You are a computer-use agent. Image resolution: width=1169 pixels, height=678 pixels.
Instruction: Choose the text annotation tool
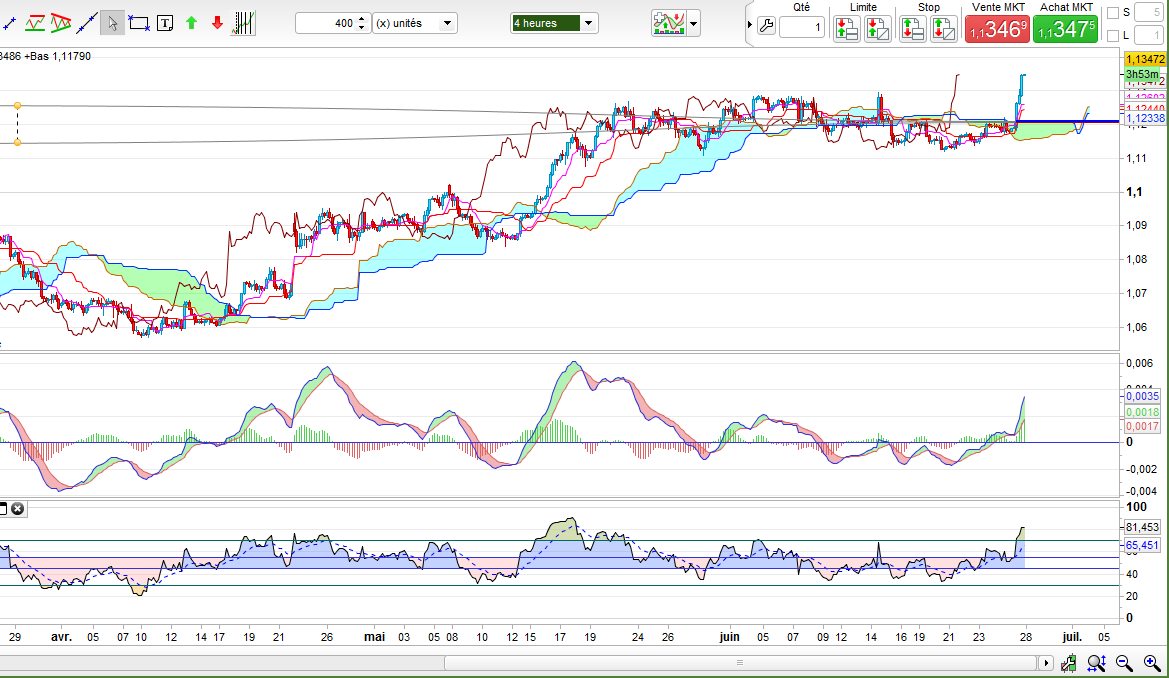pos(165,22)
